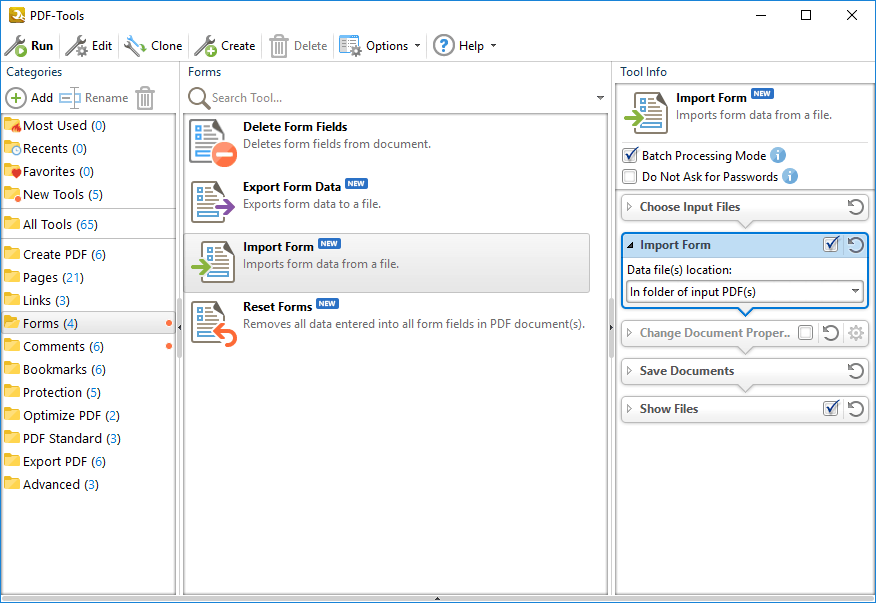
Task: Click the PDF-Tools app icon in title bar
Action: (x=17, y=15)
